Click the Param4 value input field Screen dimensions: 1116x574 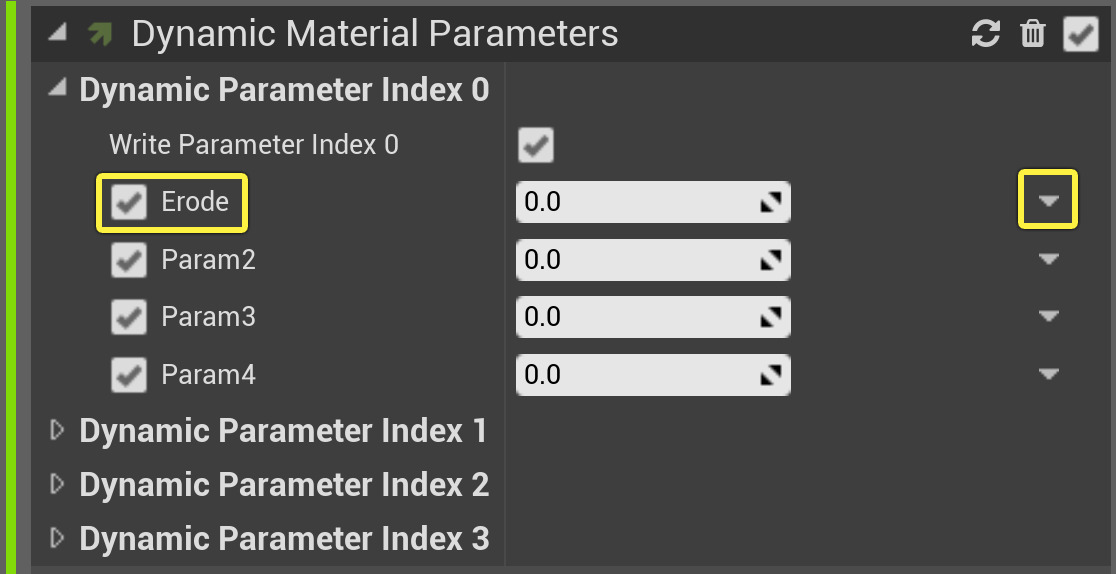(635, 376)
